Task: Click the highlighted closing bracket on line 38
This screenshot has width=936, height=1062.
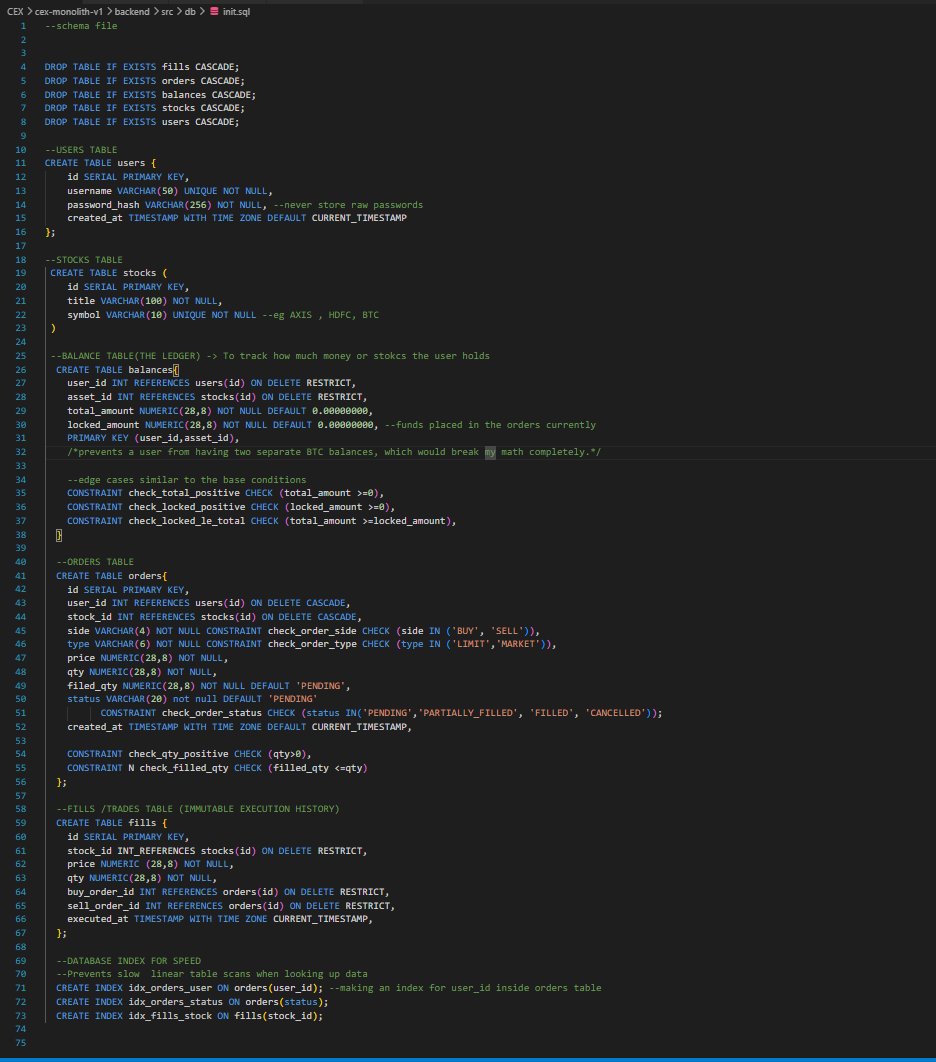Action: 59,535
